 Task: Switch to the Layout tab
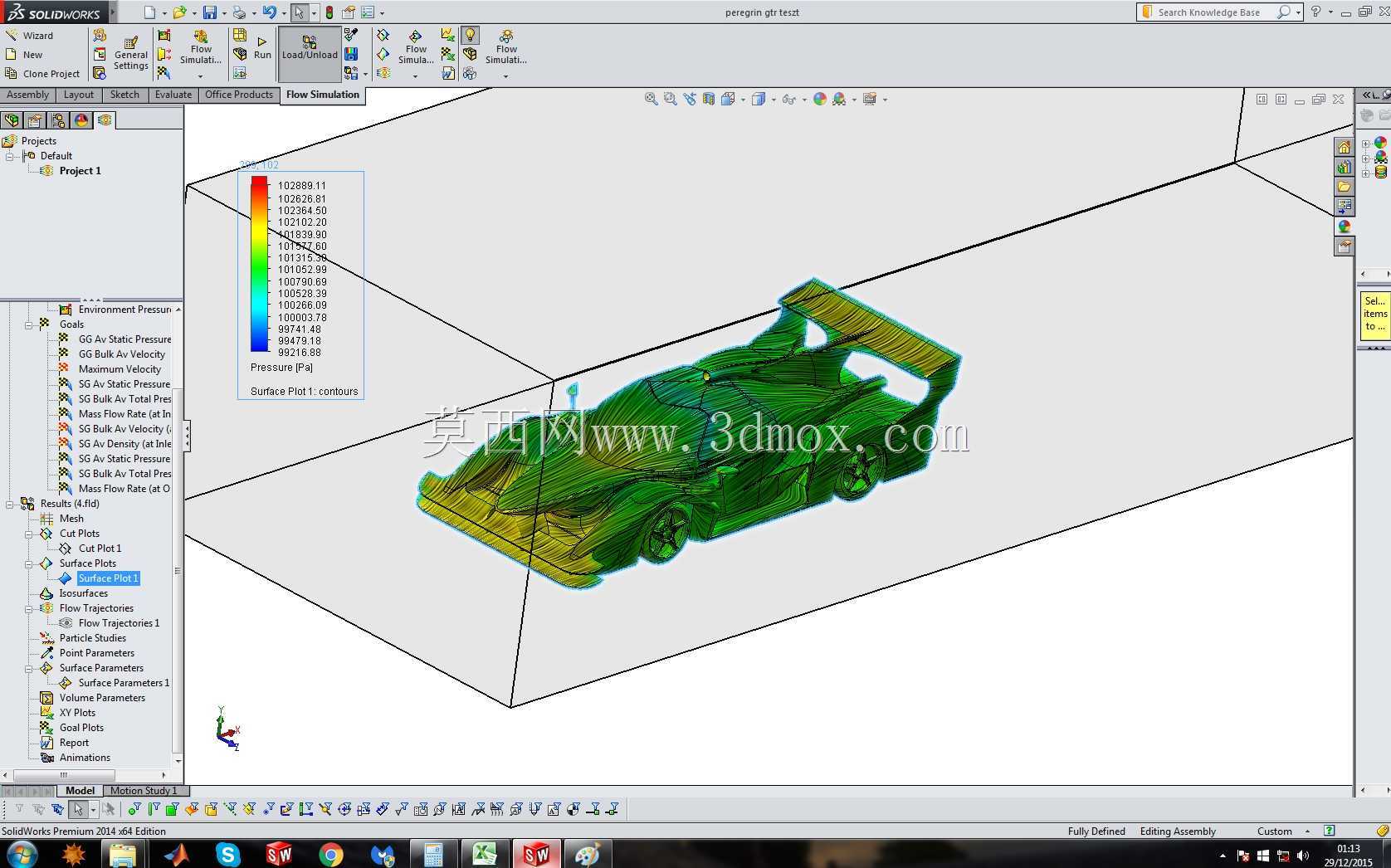pyautogui.click(x=79, y=95)
